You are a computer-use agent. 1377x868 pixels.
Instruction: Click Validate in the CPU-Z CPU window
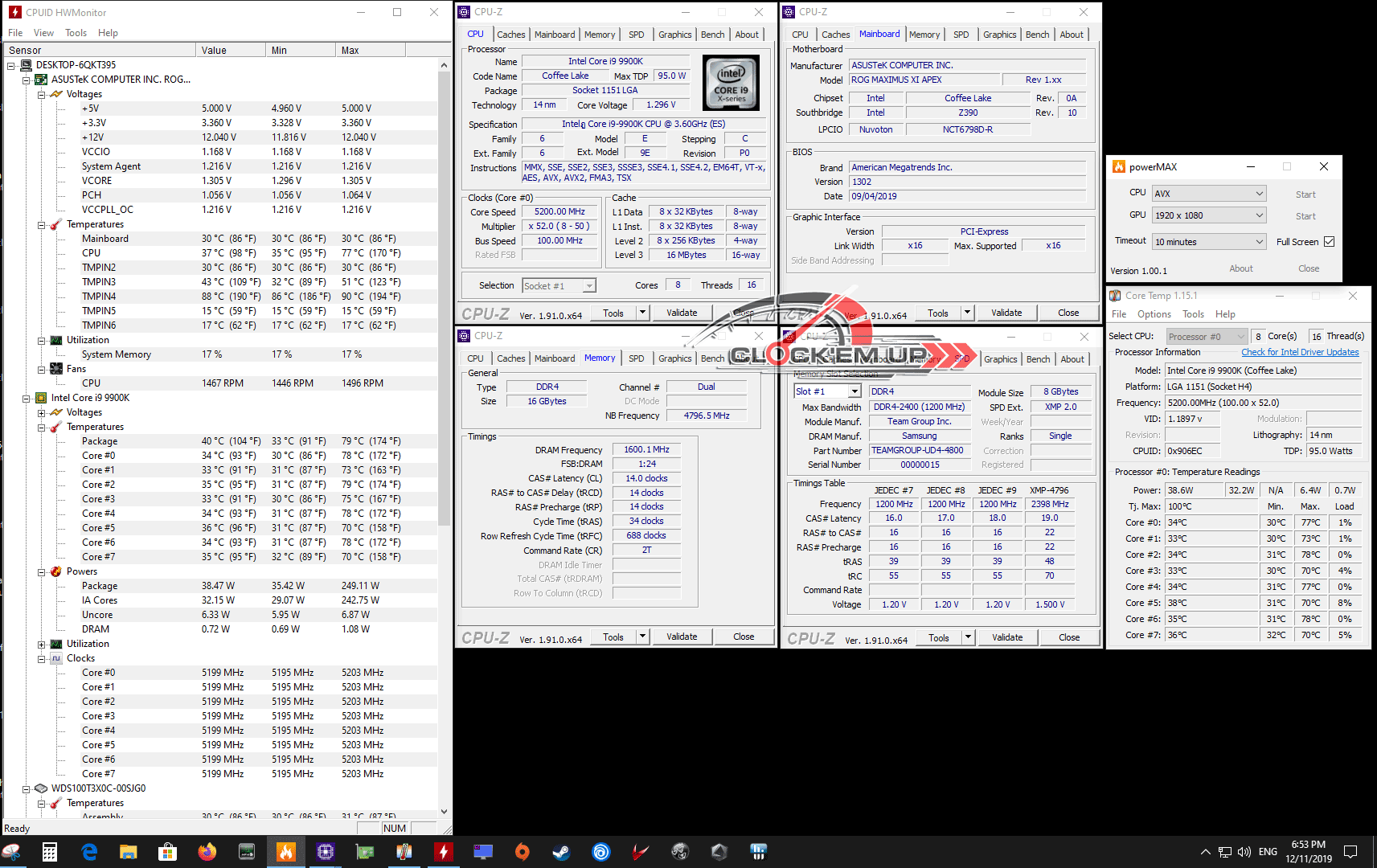tap(682, 313)
